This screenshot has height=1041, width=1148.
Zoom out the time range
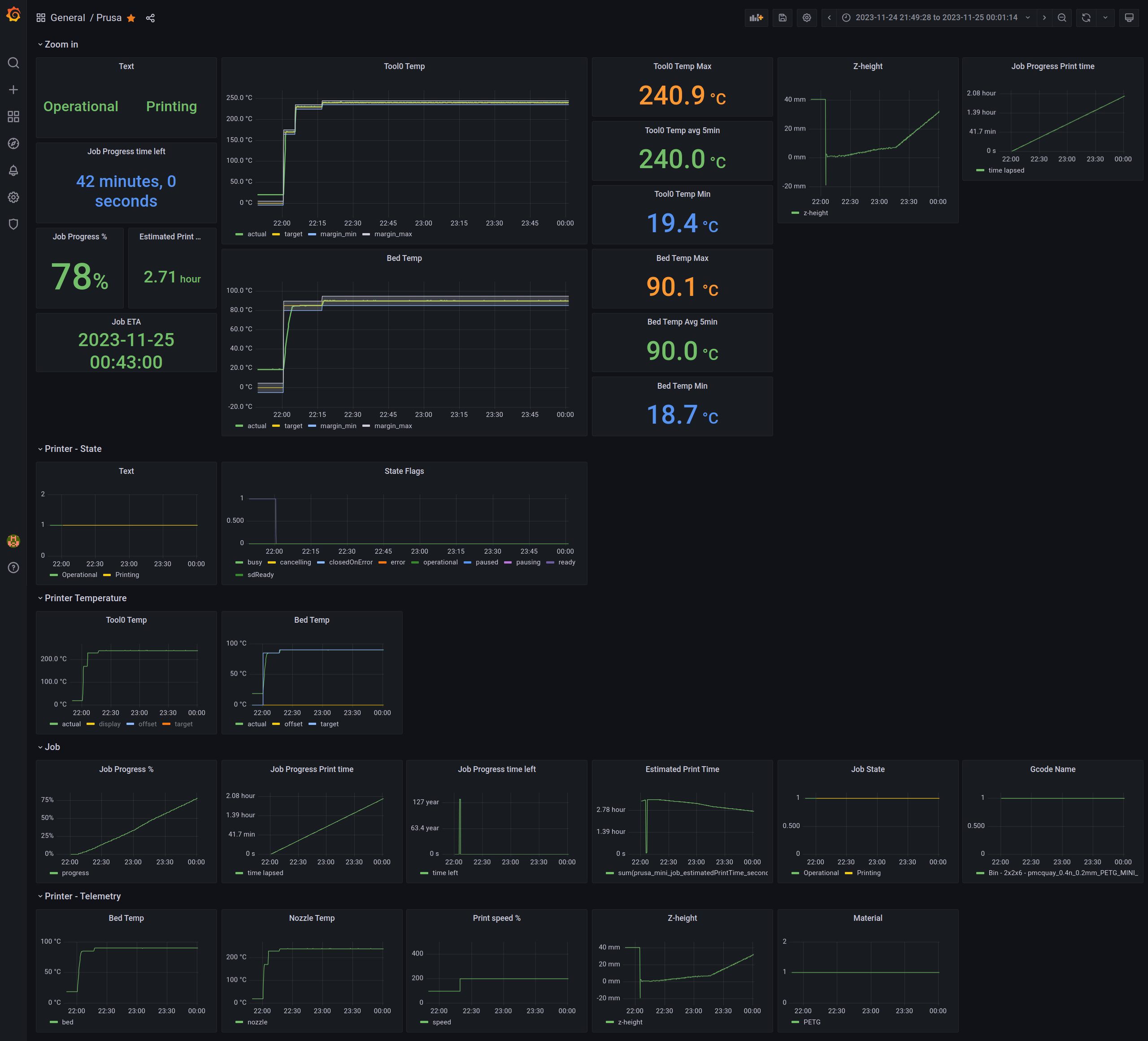[1062, 17]
